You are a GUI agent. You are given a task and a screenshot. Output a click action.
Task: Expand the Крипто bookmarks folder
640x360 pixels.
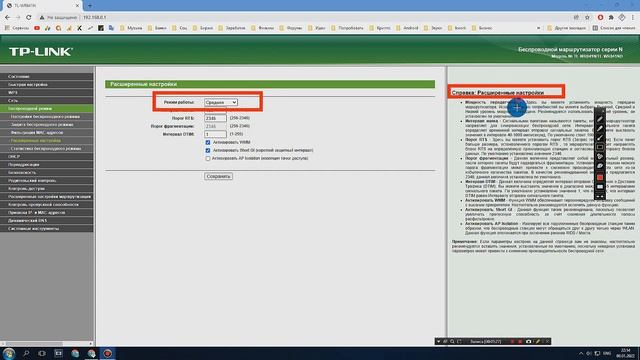(380, 28)
